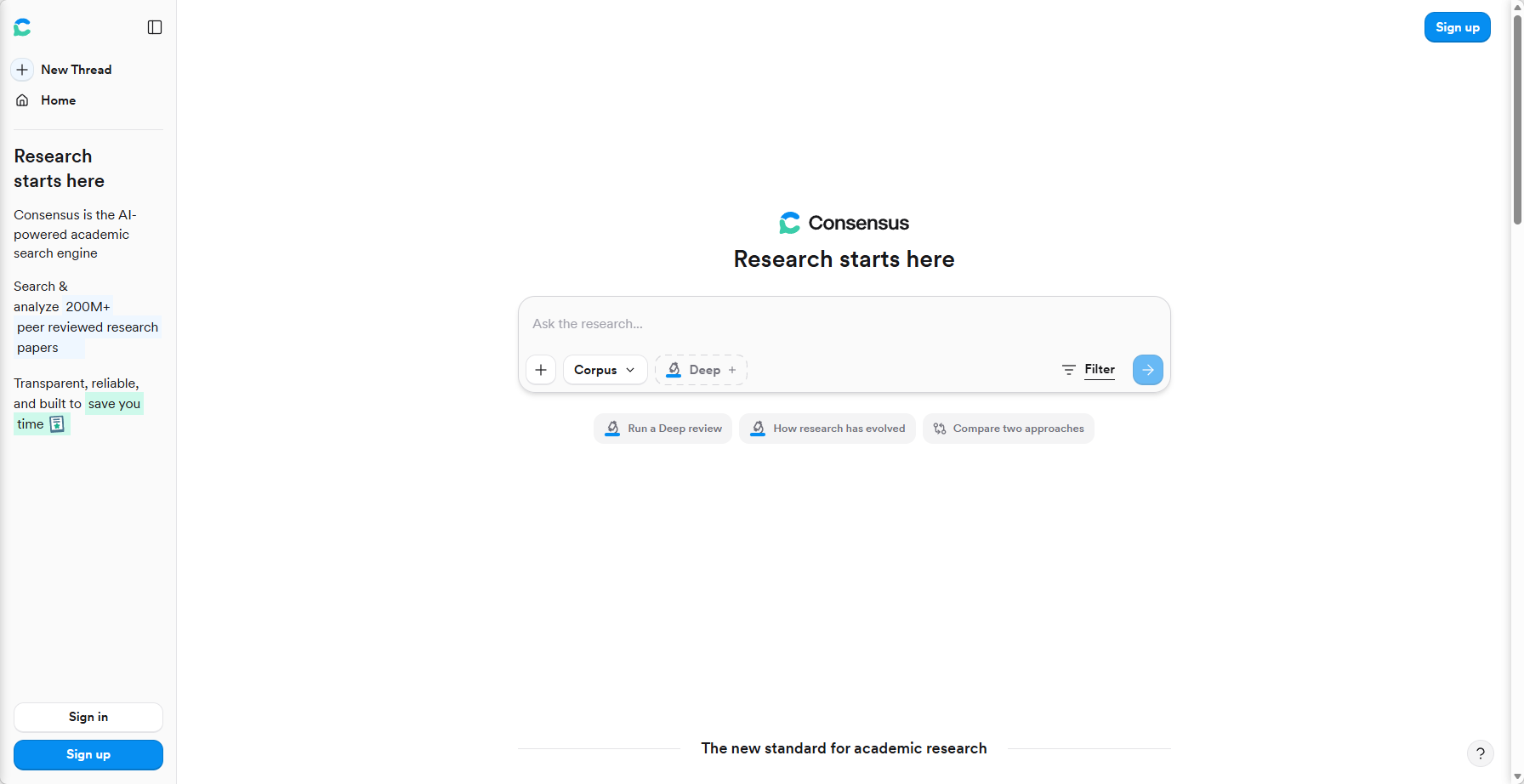Submit the query with the arrow button
Screen dimensions: 1524x784
click(x=1147, y=370)
